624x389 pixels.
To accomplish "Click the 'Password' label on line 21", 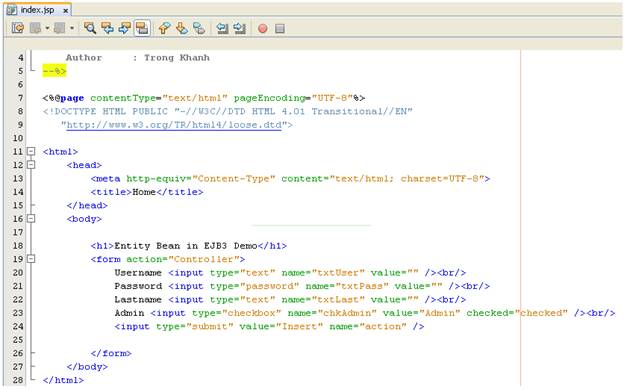I will point(138,286).
